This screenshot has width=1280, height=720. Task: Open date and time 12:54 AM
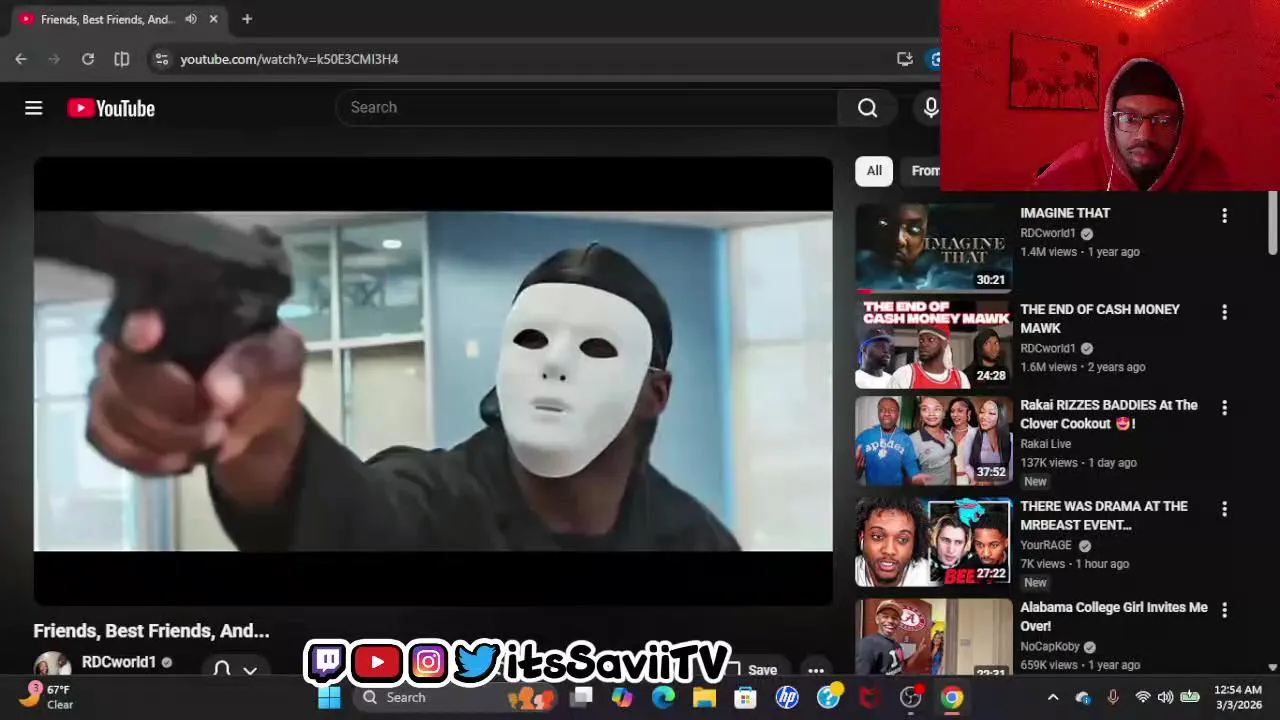1238,697
